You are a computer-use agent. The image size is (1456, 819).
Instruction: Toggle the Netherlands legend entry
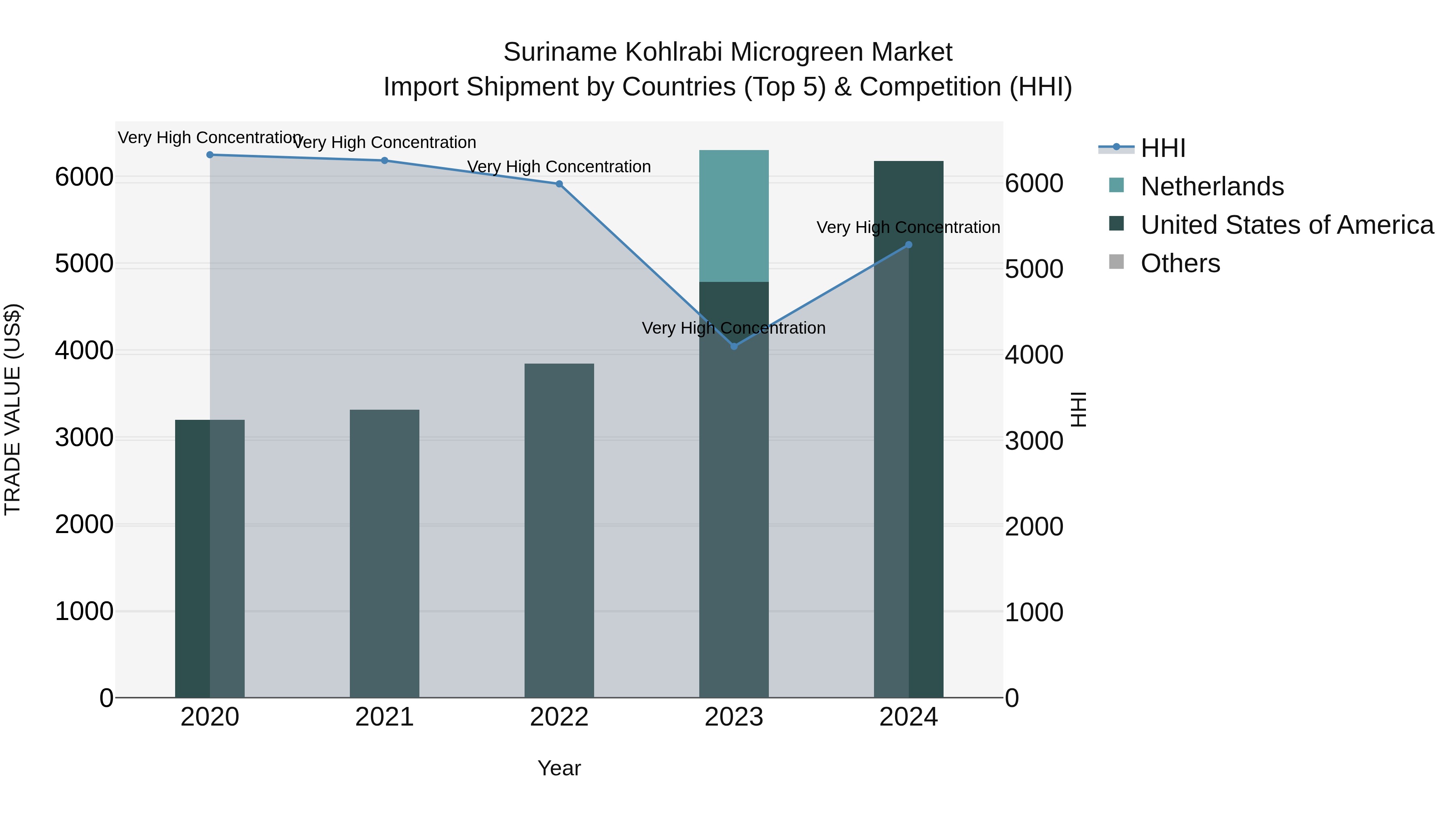pos(1197,186)
